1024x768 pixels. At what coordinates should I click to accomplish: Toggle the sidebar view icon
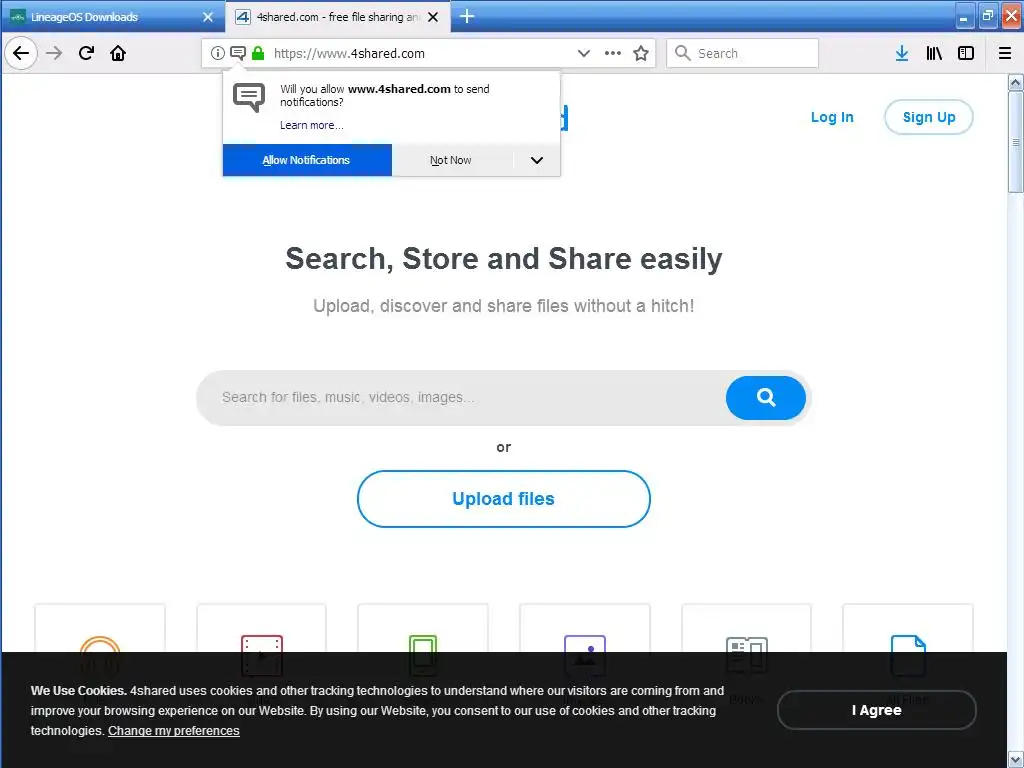coord(966,54)
